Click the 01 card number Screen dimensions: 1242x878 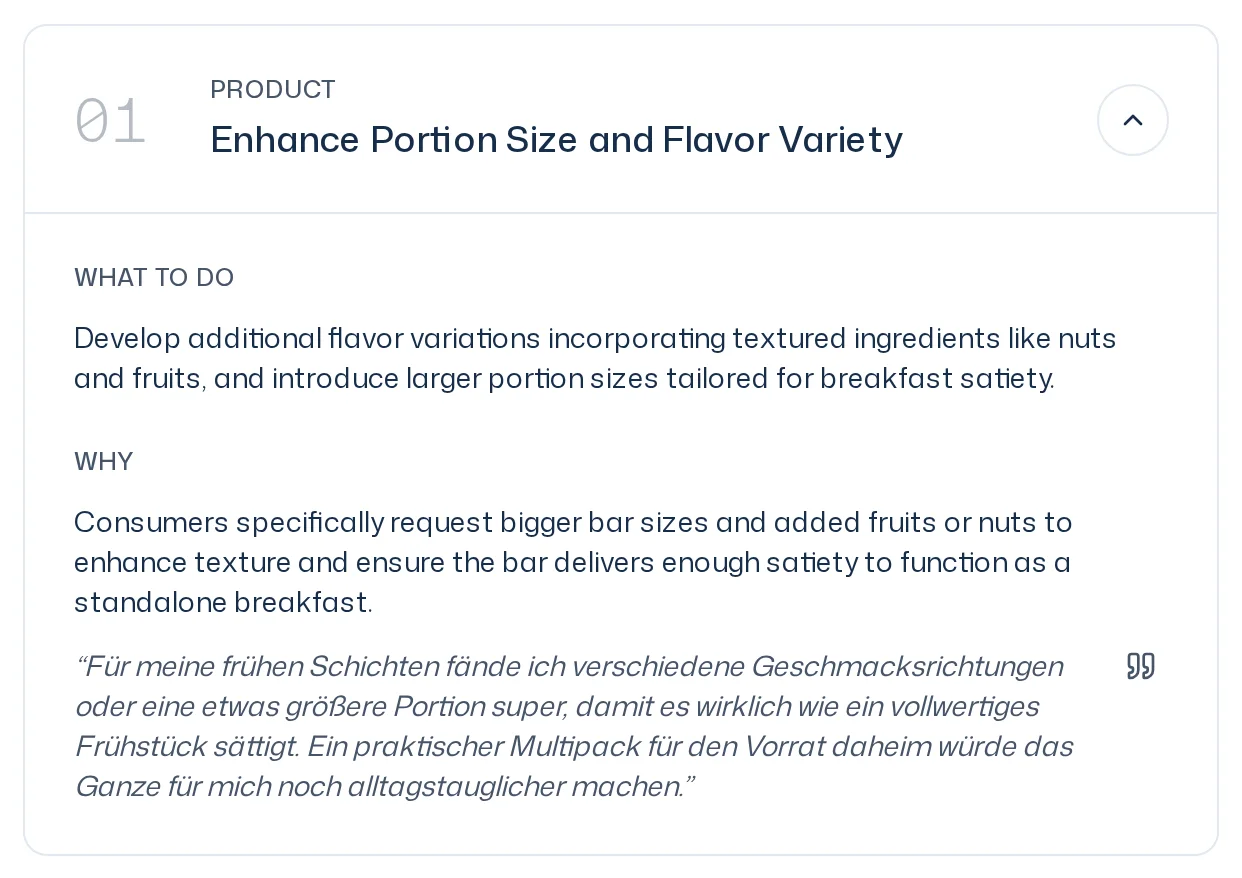[x=111, y=122]
